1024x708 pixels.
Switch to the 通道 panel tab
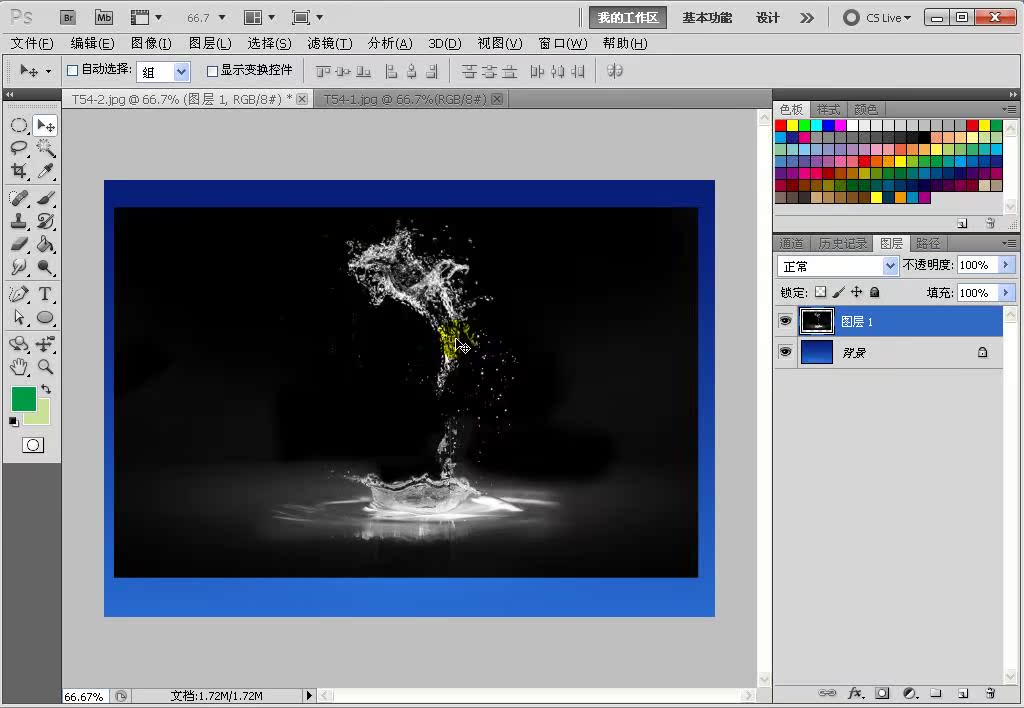click(x=791, y=242)
